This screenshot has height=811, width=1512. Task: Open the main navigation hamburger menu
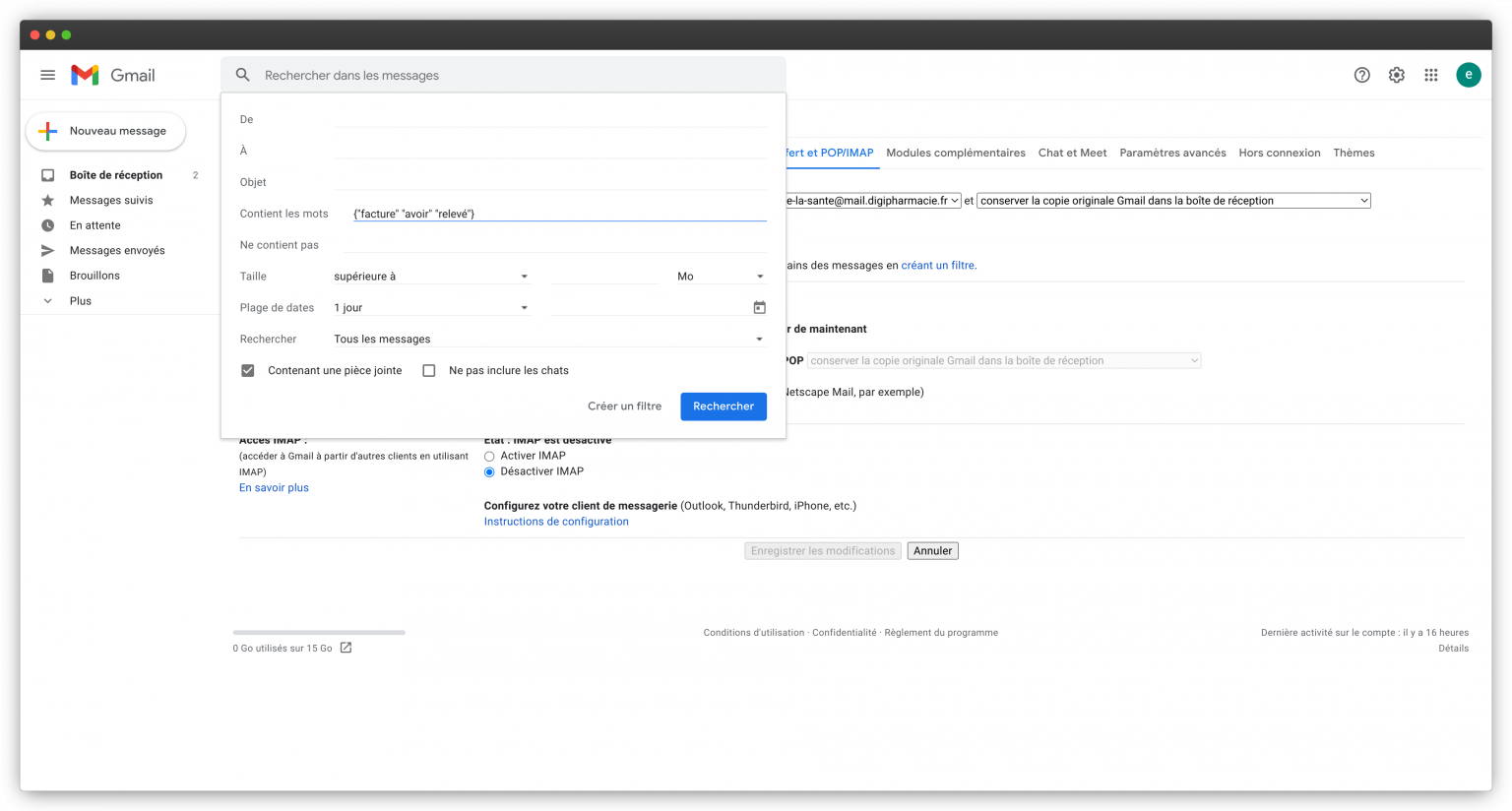(x=47, y=75)
